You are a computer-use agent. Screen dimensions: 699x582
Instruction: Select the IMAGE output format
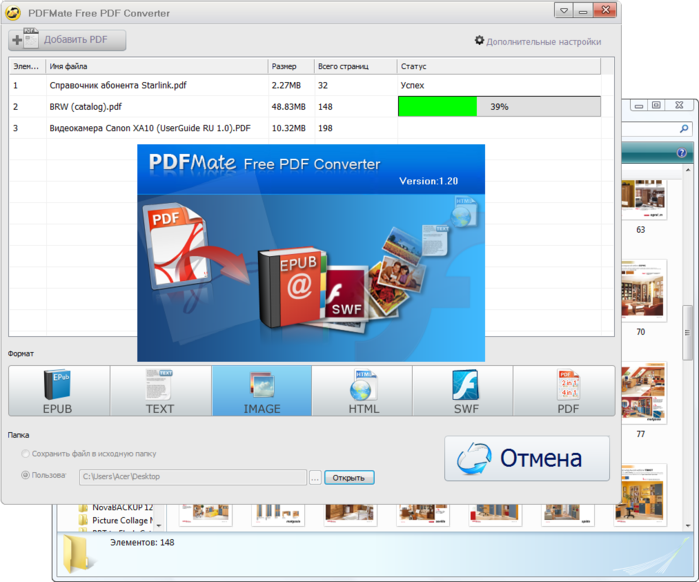[x=261, y=390]
